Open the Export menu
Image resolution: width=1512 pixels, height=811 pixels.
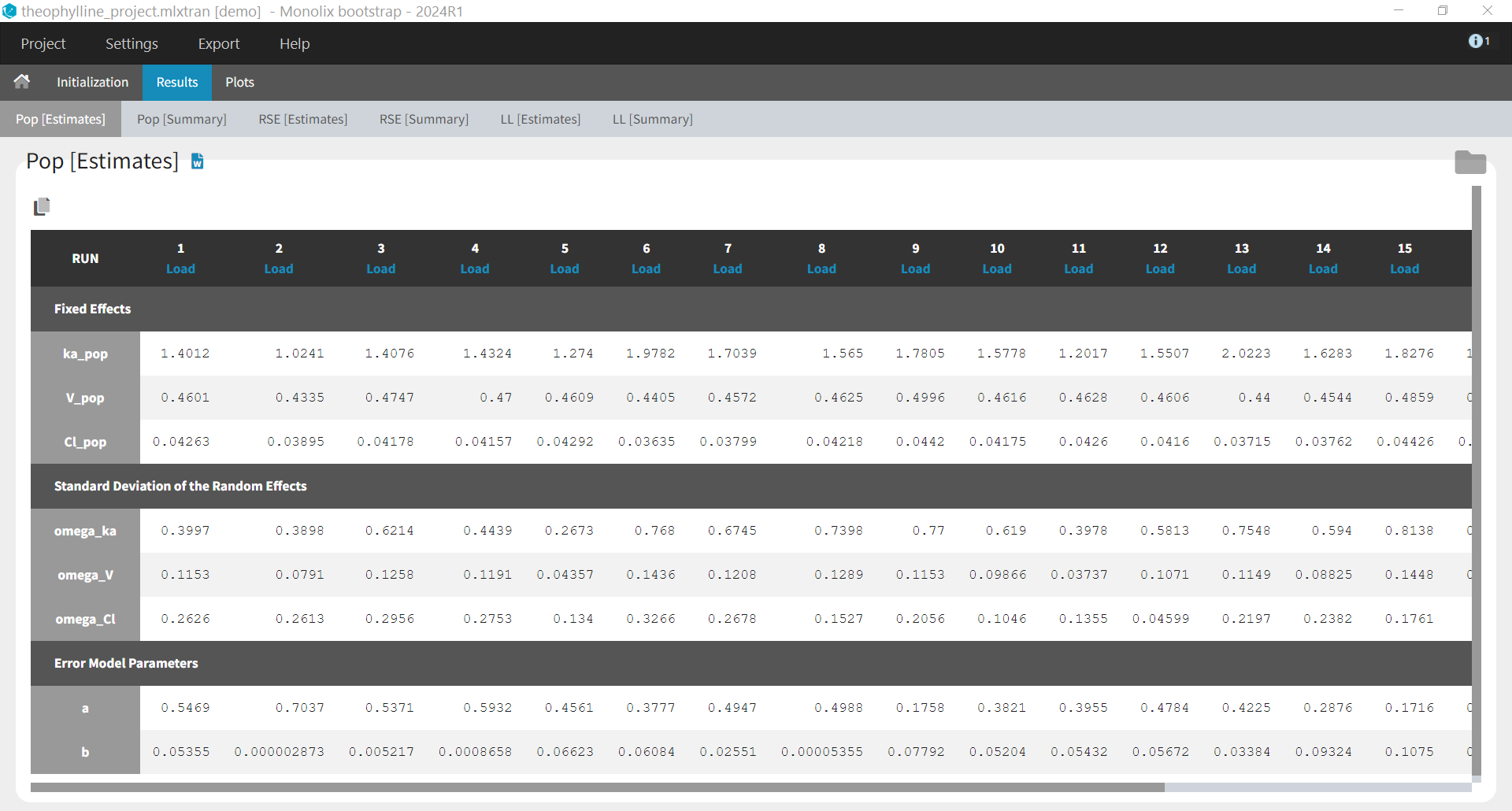click(x=218, y=43)
